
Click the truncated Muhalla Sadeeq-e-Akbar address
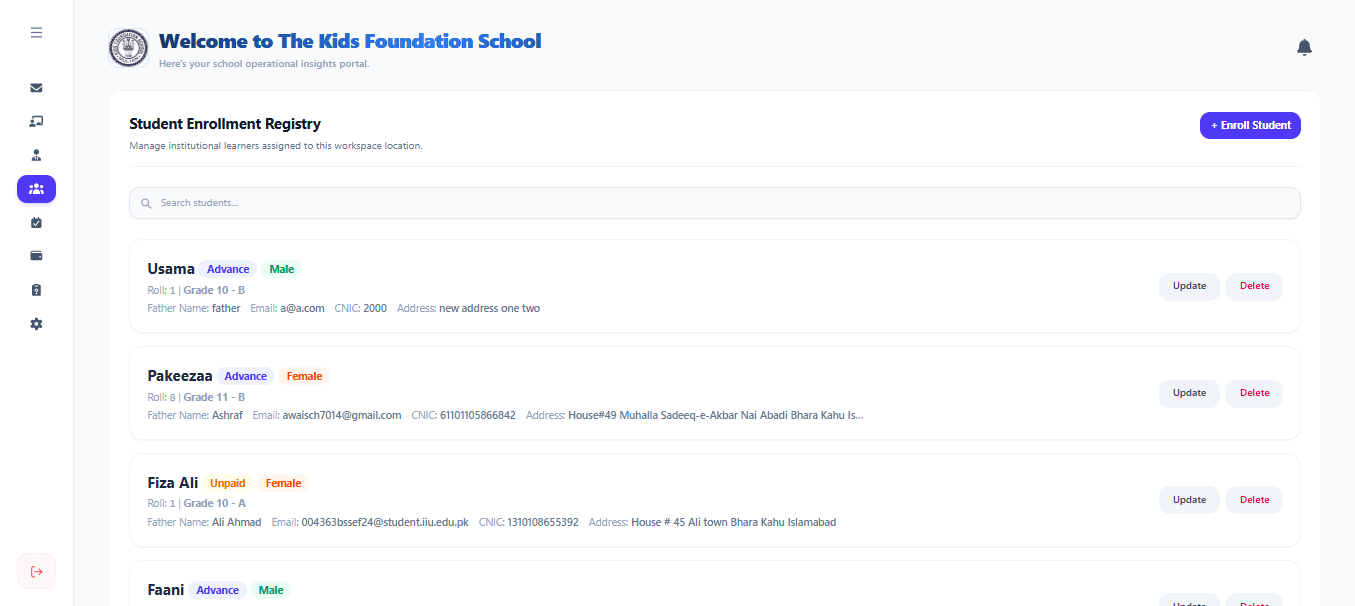(715, 415)
